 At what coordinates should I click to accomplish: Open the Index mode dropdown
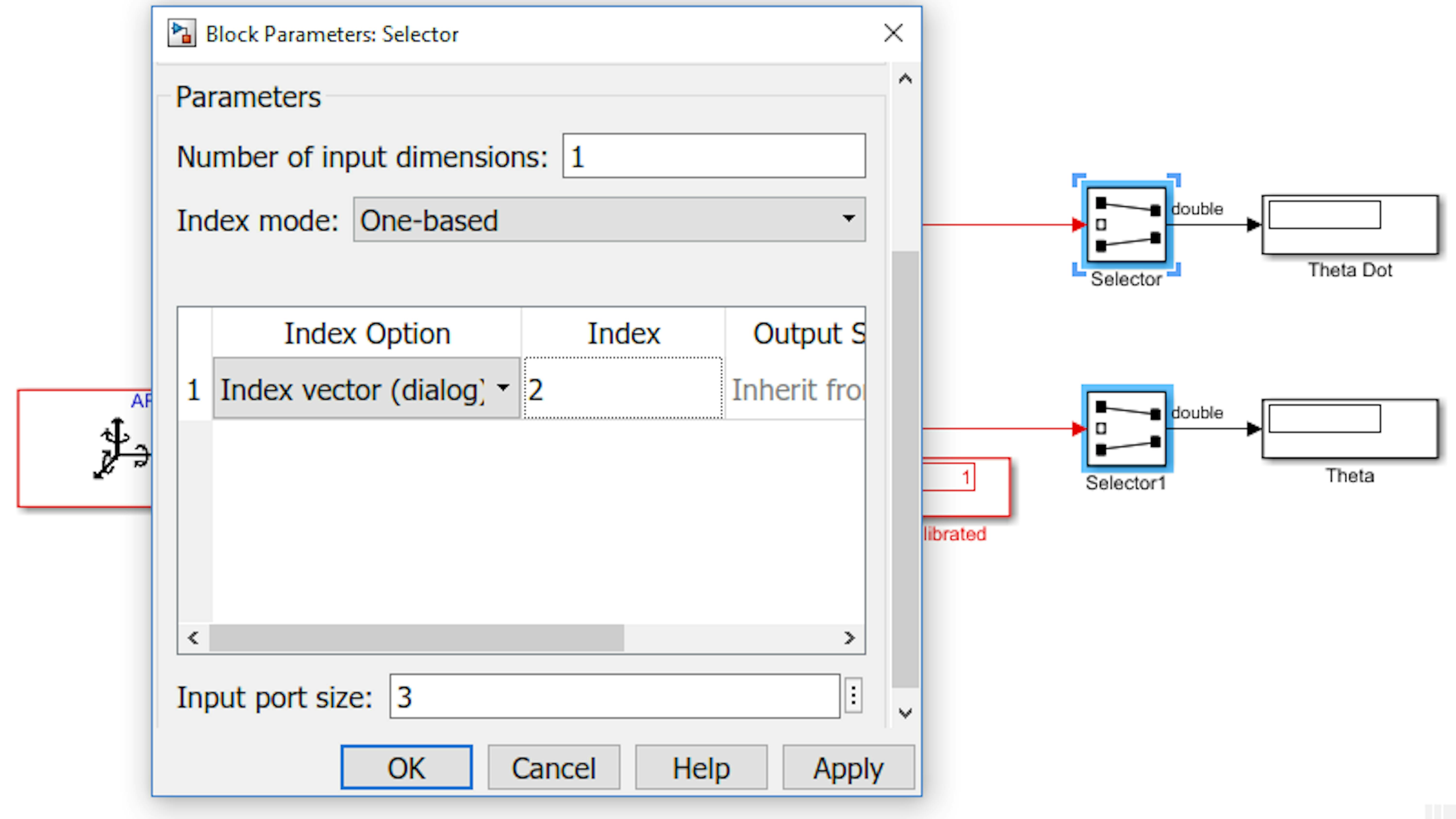609,219
